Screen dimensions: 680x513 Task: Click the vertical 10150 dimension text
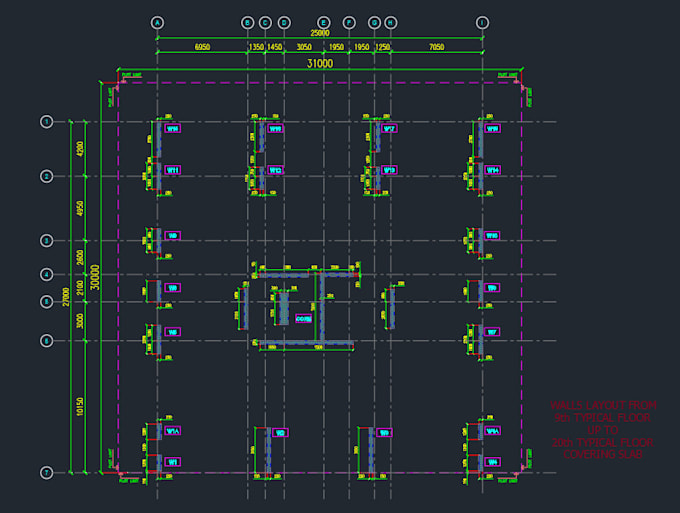(x=80, y=407)
